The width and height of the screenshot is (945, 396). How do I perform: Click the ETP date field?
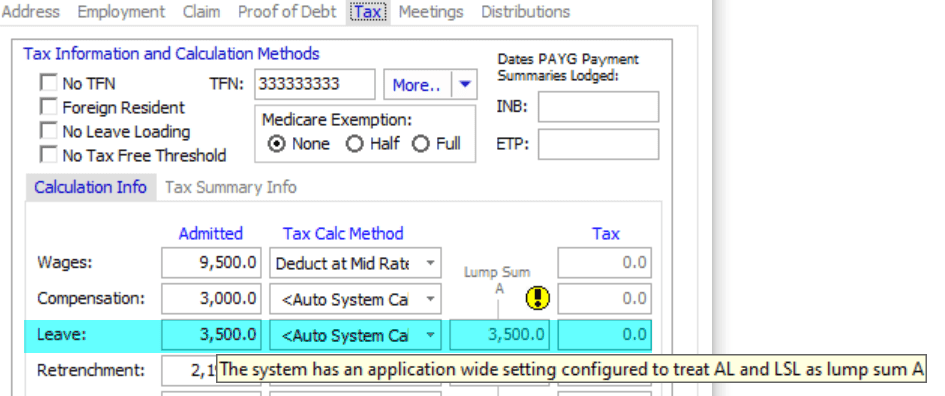(598, 145)
